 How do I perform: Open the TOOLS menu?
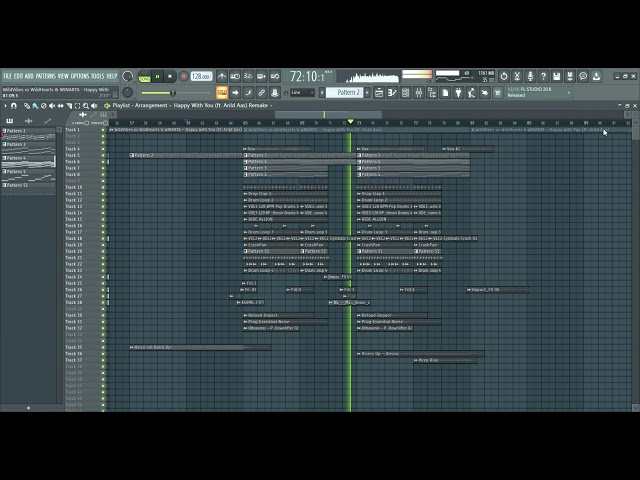point(98,76)
